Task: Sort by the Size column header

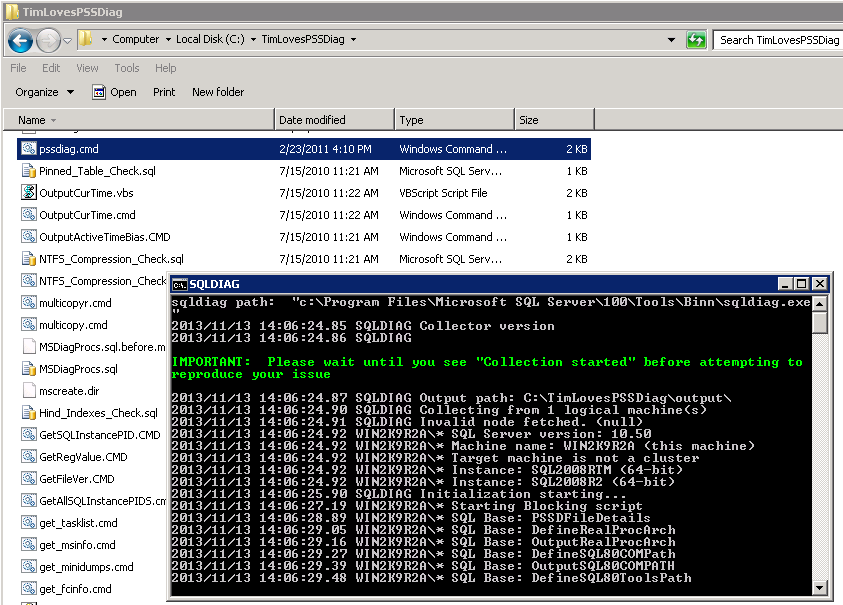Action: 554,120
